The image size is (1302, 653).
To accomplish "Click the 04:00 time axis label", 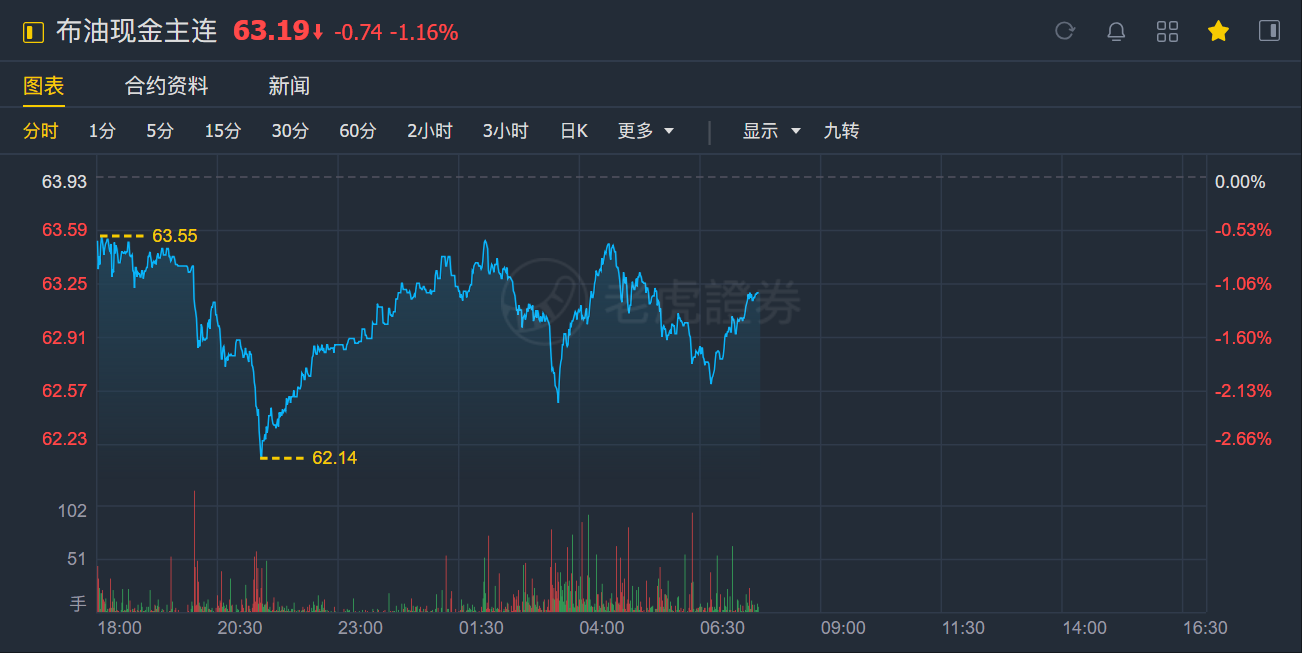I will pos(602,628).
